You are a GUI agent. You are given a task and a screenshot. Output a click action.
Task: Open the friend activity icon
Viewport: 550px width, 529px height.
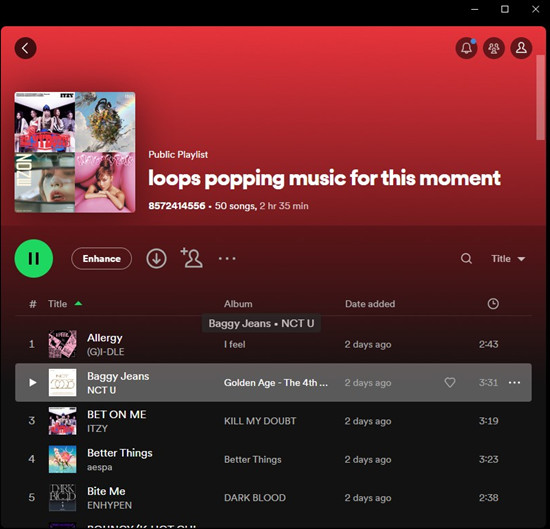[x=494, y=48]
